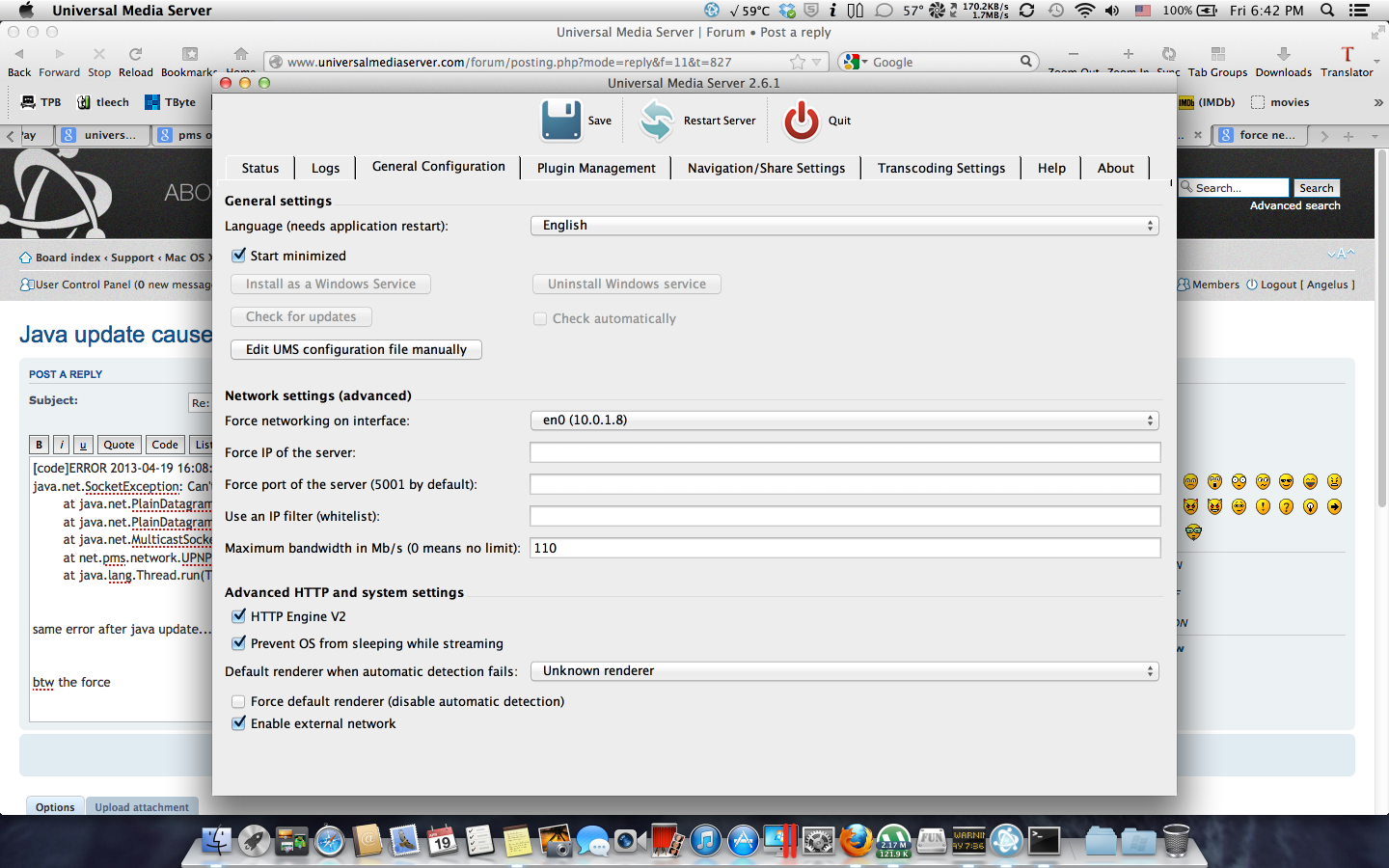Open the Translator toolbar icon

(x=1348, y=54)
